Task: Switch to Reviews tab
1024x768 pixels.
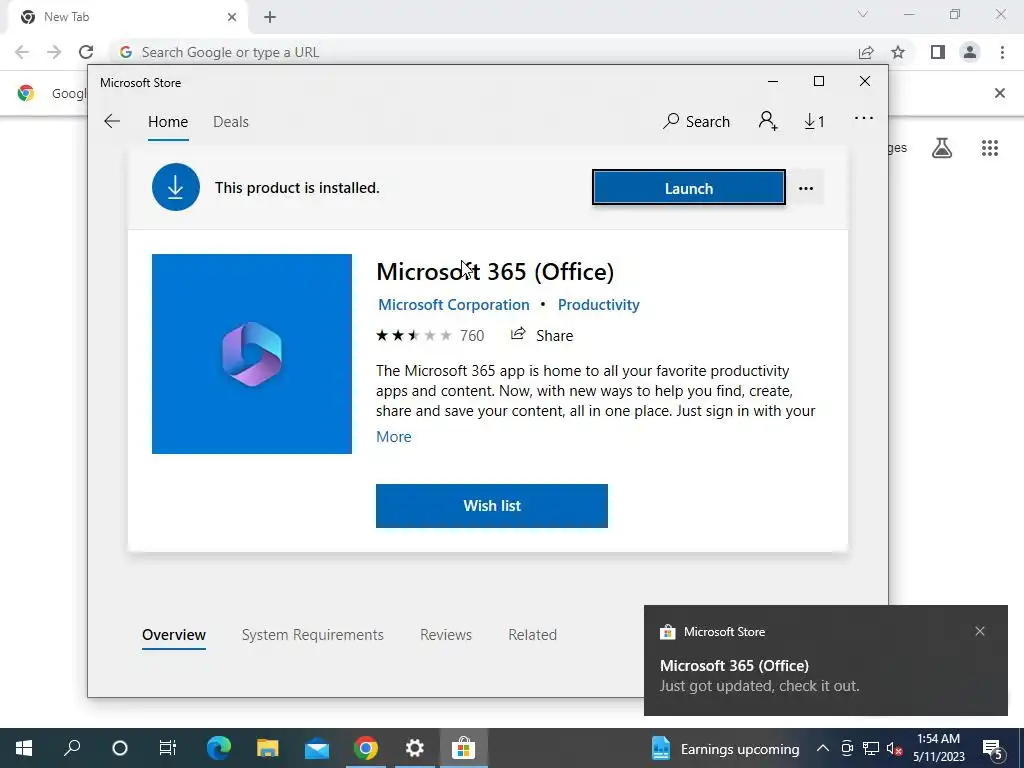Action: point(446,635)
